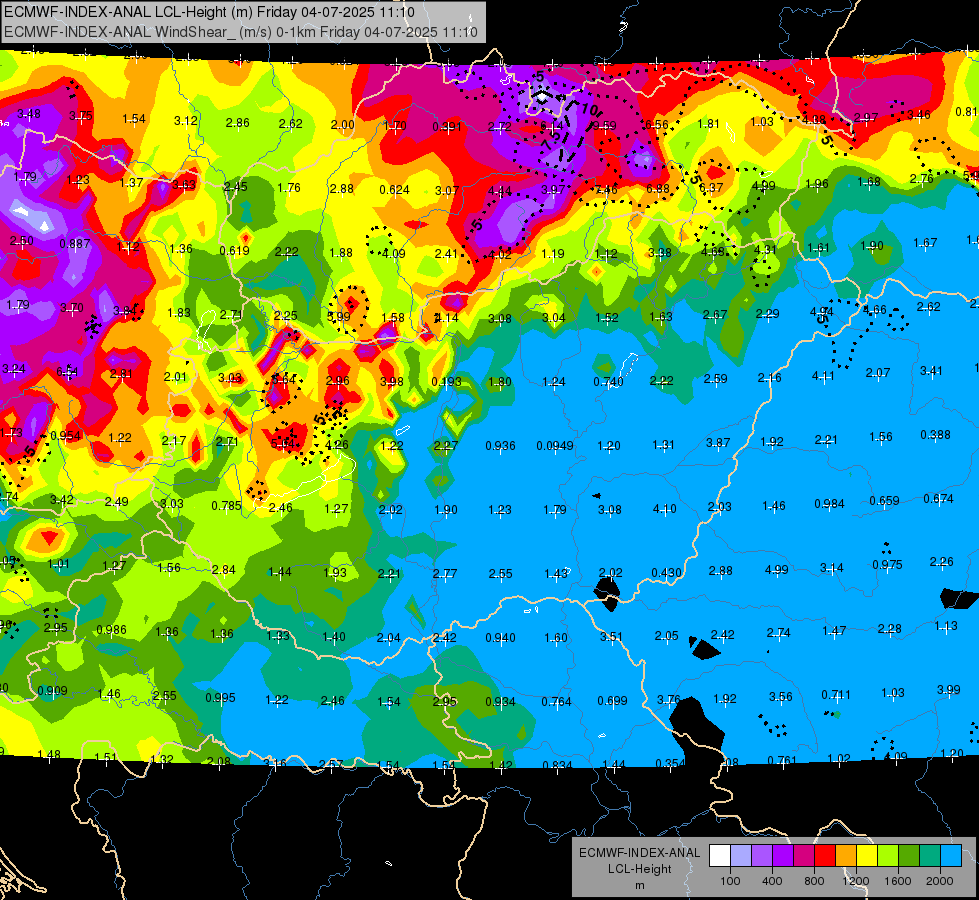979x900 pixels.
Task: Click the WindShear 0-1km title line
Action: point(241,32)
